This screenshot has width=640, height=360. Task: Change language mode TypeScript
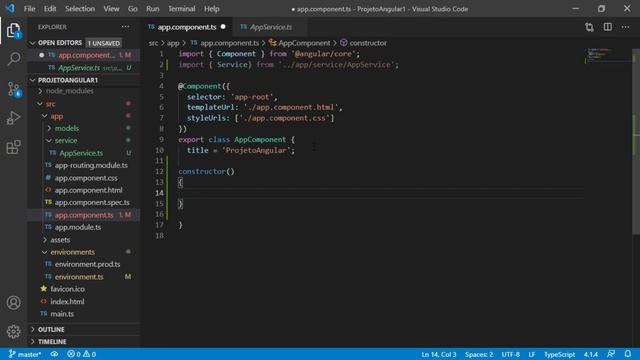click(x=559, y=354)
